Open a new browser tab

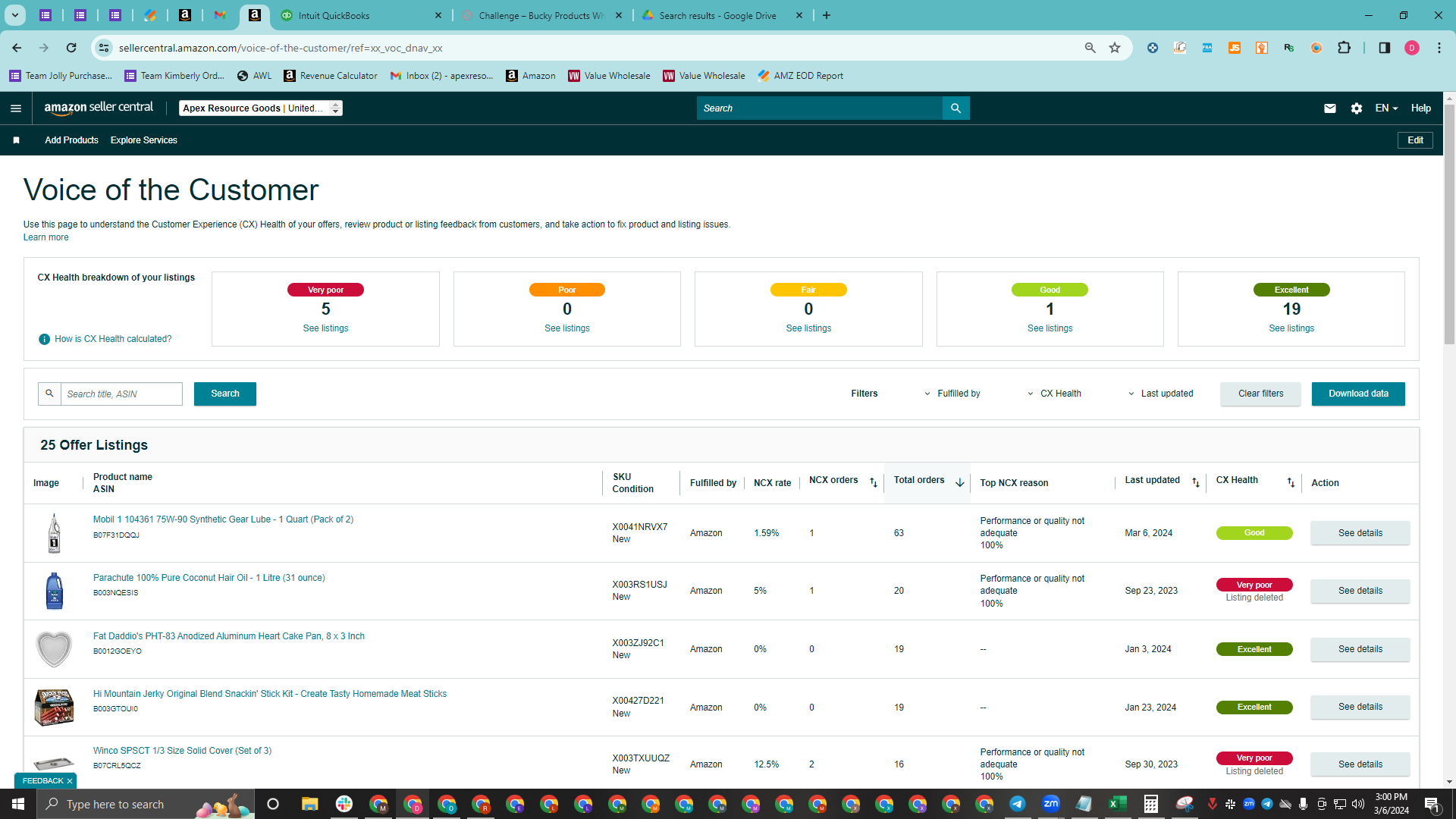[827, 15]
